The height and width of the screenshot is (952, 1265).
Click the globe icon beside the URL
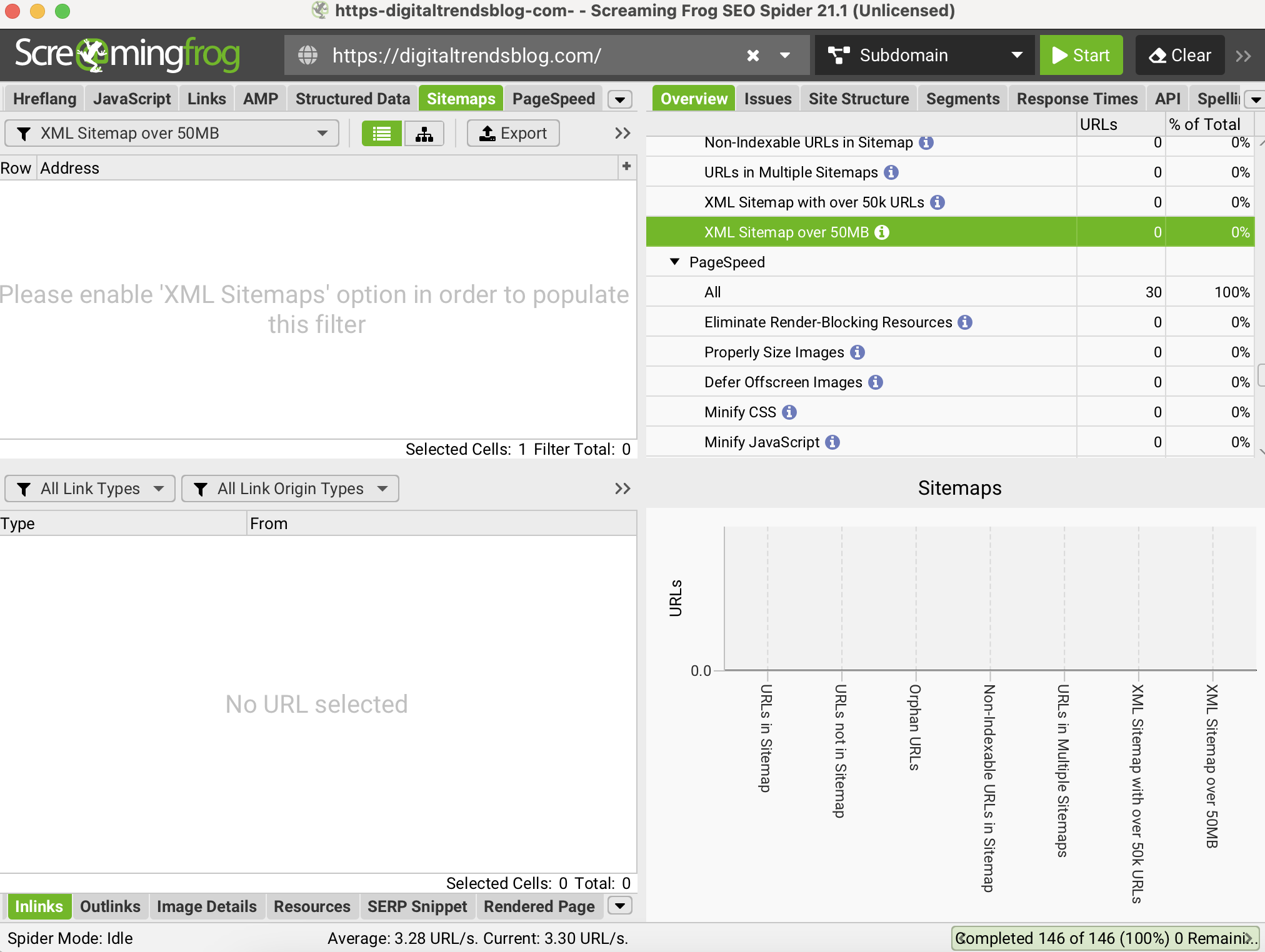[x=307, y=55]
